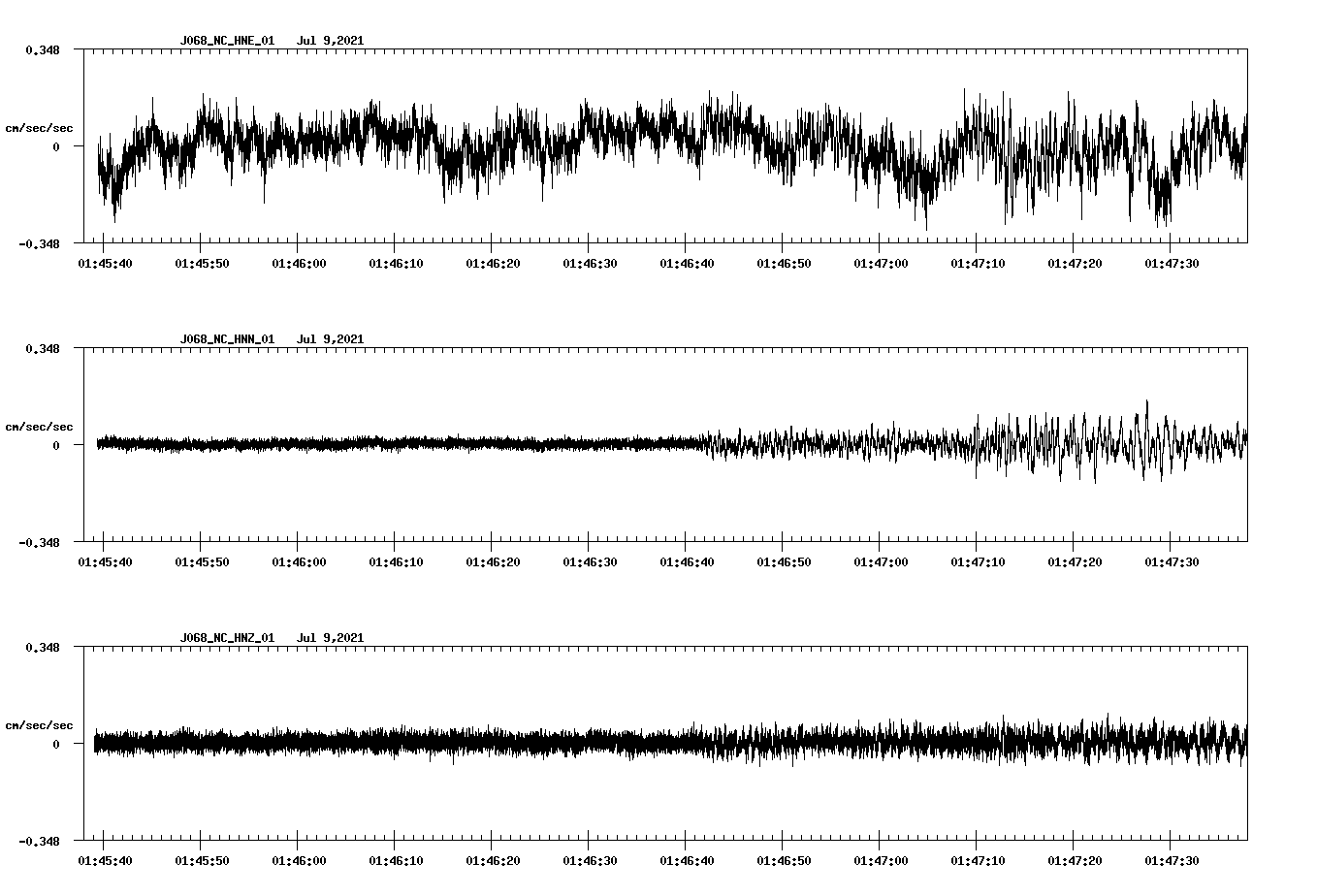Pick the 01:47:00 tick label under HNN plot
This screenshot has width=1317, height=896.
(881, 562)
